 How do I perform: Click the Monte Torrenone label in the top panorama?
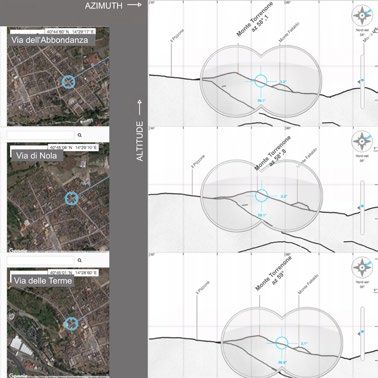[x=255, y=19]
